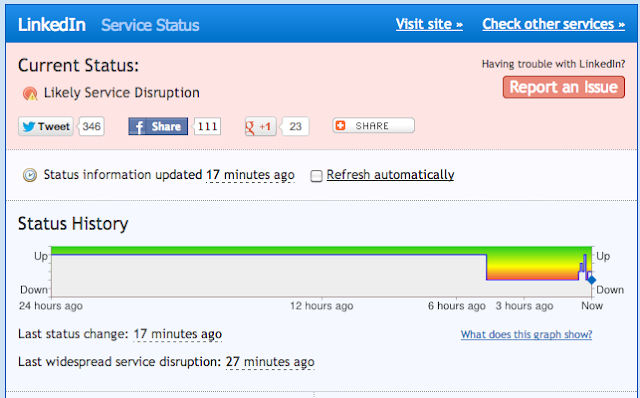Click the tweet count 346 bubble
Screen dimensions: 640x398
(91, 127)
